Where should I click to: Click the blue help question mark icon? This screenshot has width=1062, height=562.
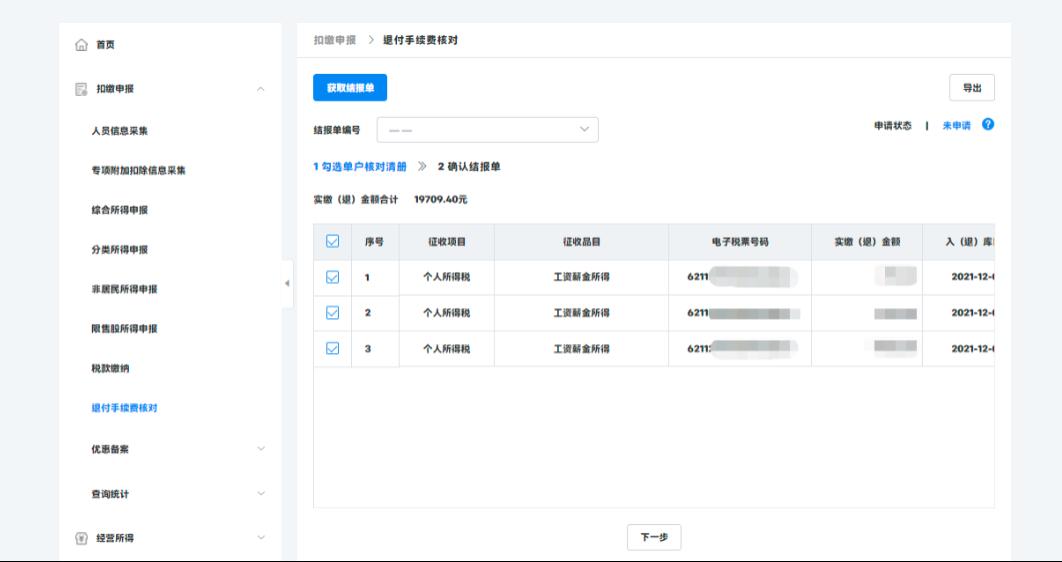988,125
